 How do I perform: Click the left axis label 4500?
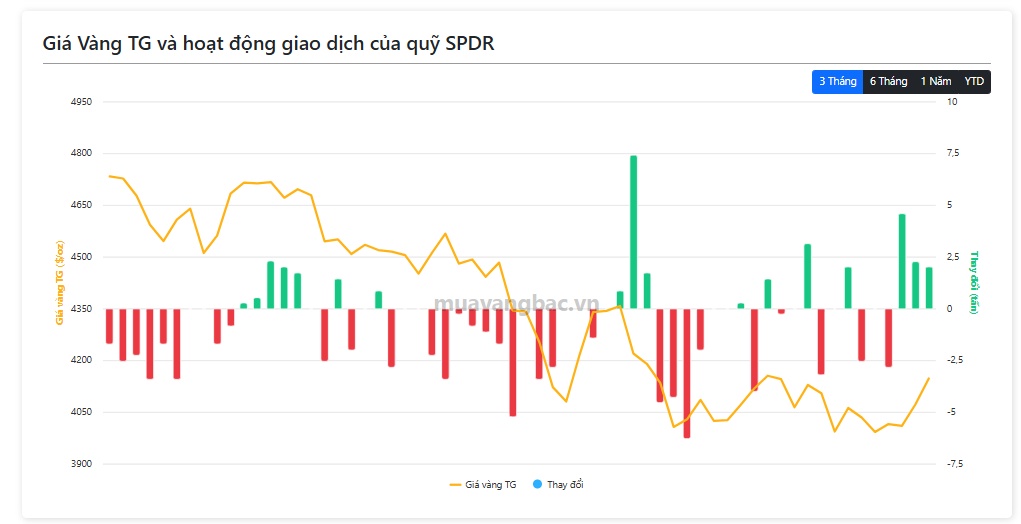coord(83,257)
